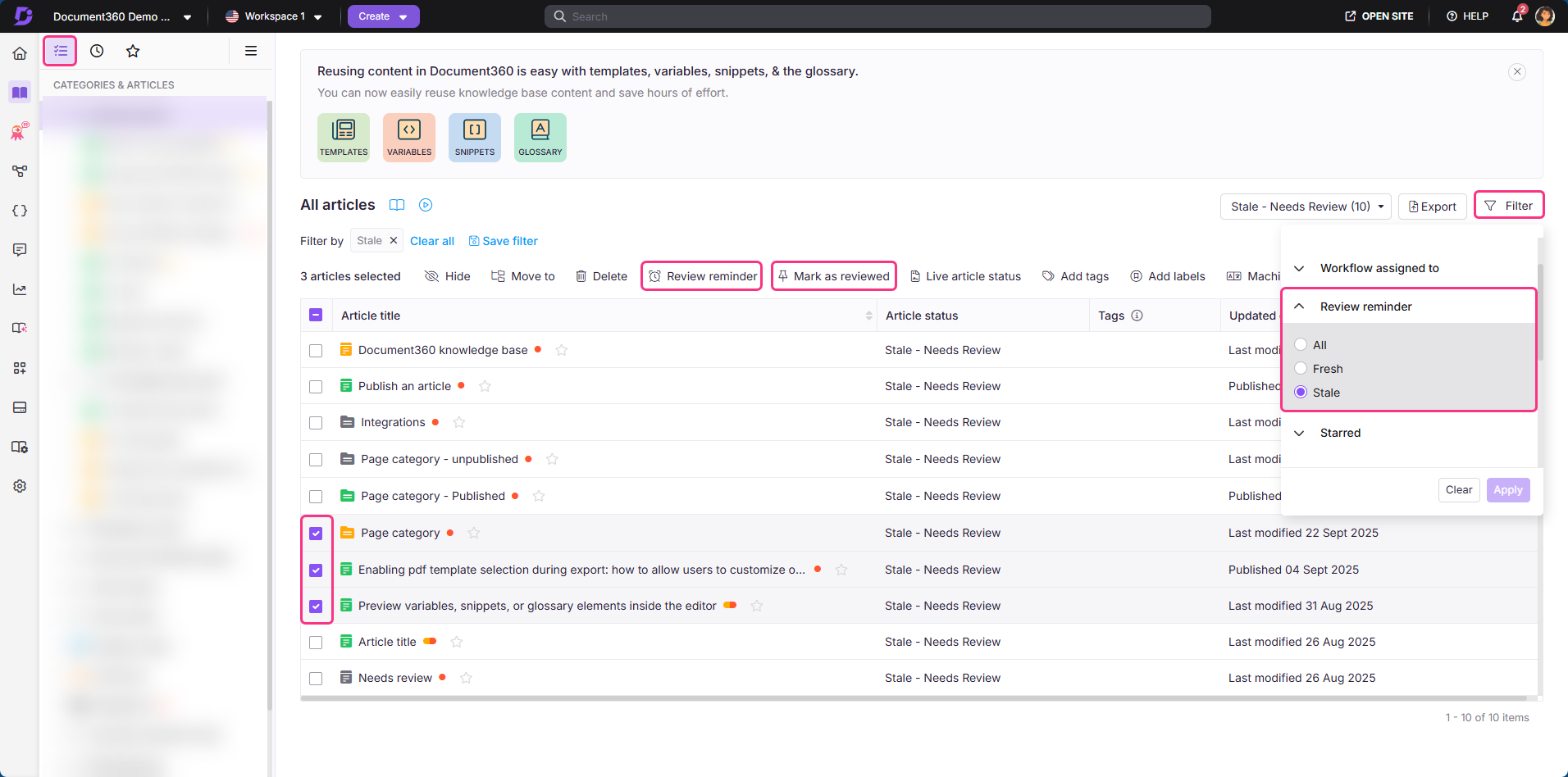Screen dimensions: 1568x777
Task: Open the Feedback comments icon in the sidebar
Action: point(19,249)
